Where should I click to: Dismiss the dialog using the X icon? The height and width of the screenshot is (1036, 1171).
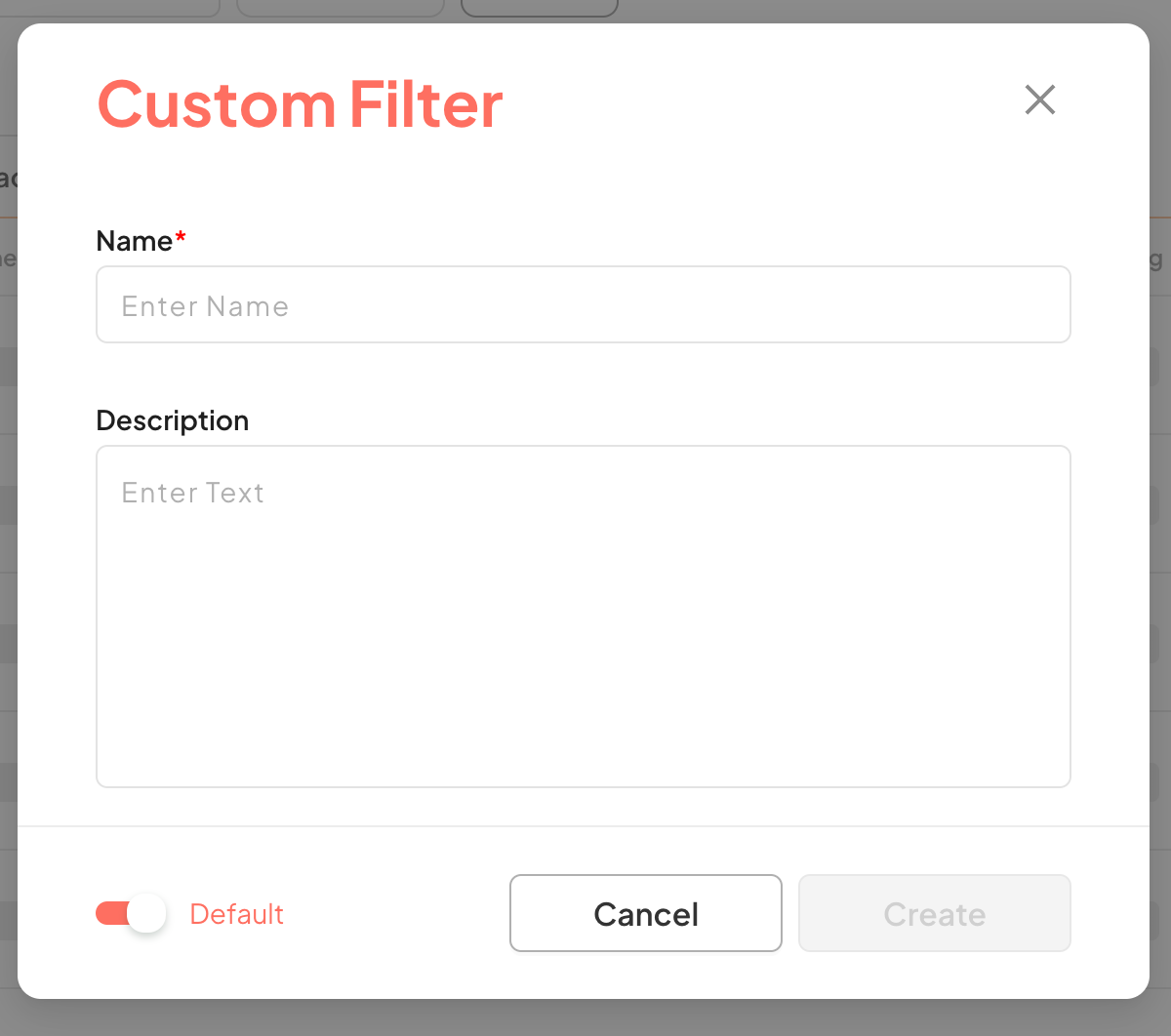coord(1040,100)
